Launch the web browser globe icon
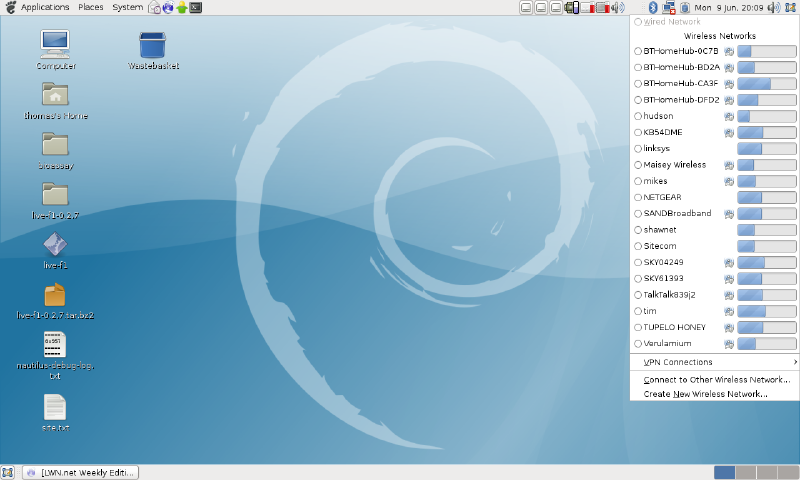 (168, 8)
